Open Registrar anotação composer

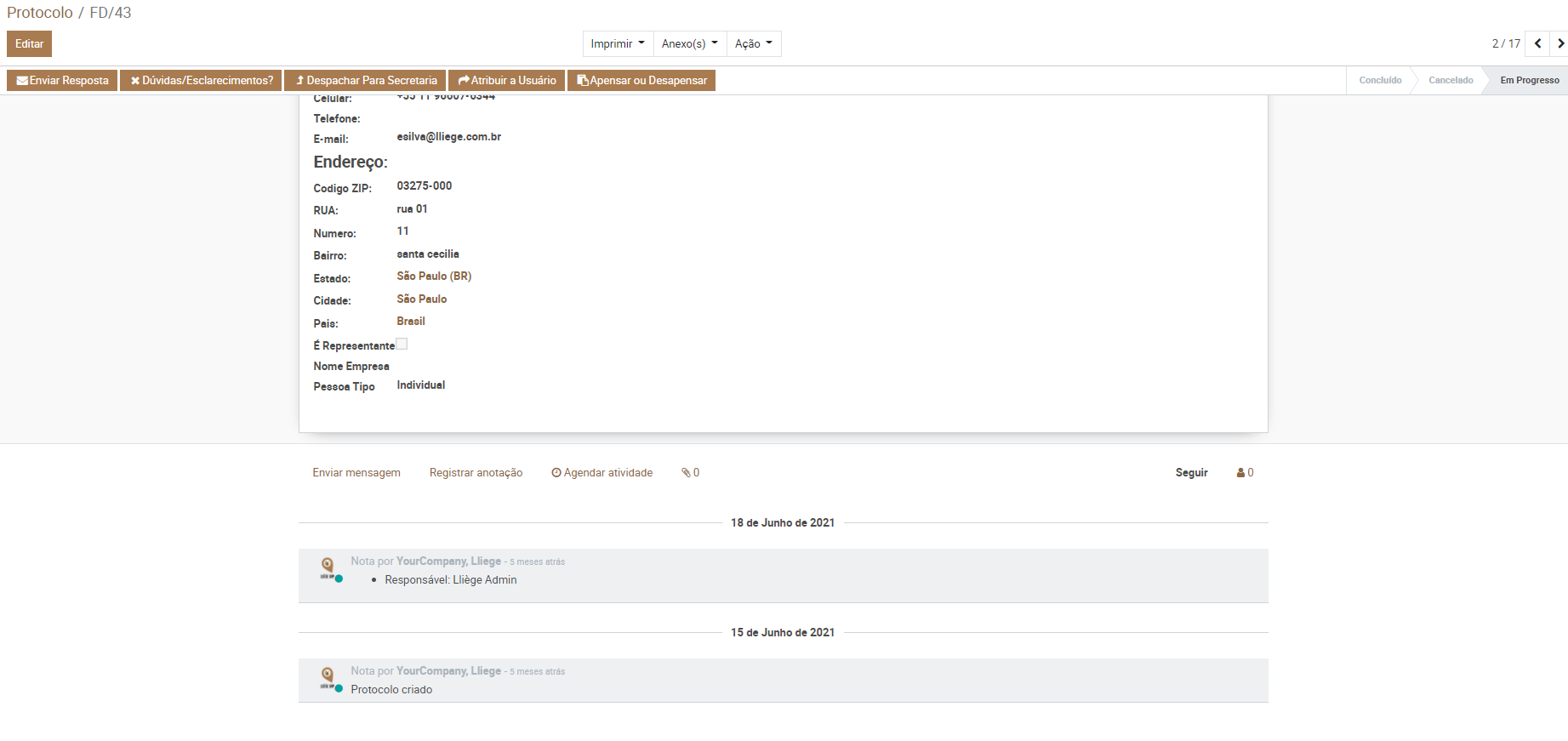[476, 473]
